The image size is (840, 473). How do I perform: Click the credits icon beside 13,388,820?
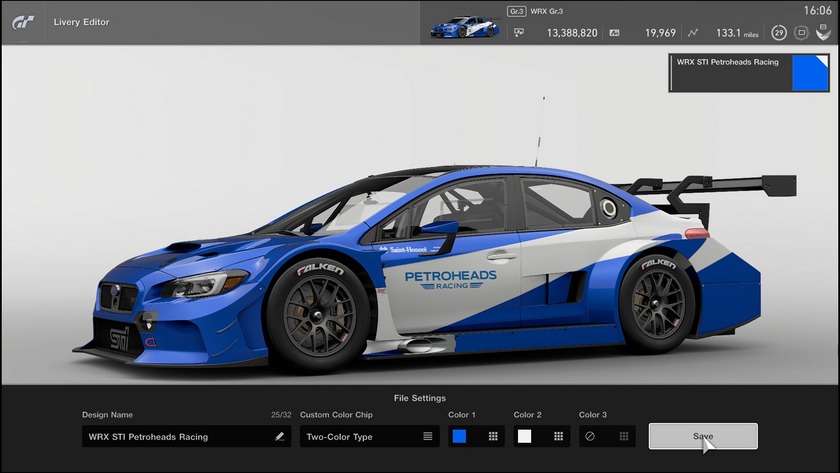tap(518, 33)
